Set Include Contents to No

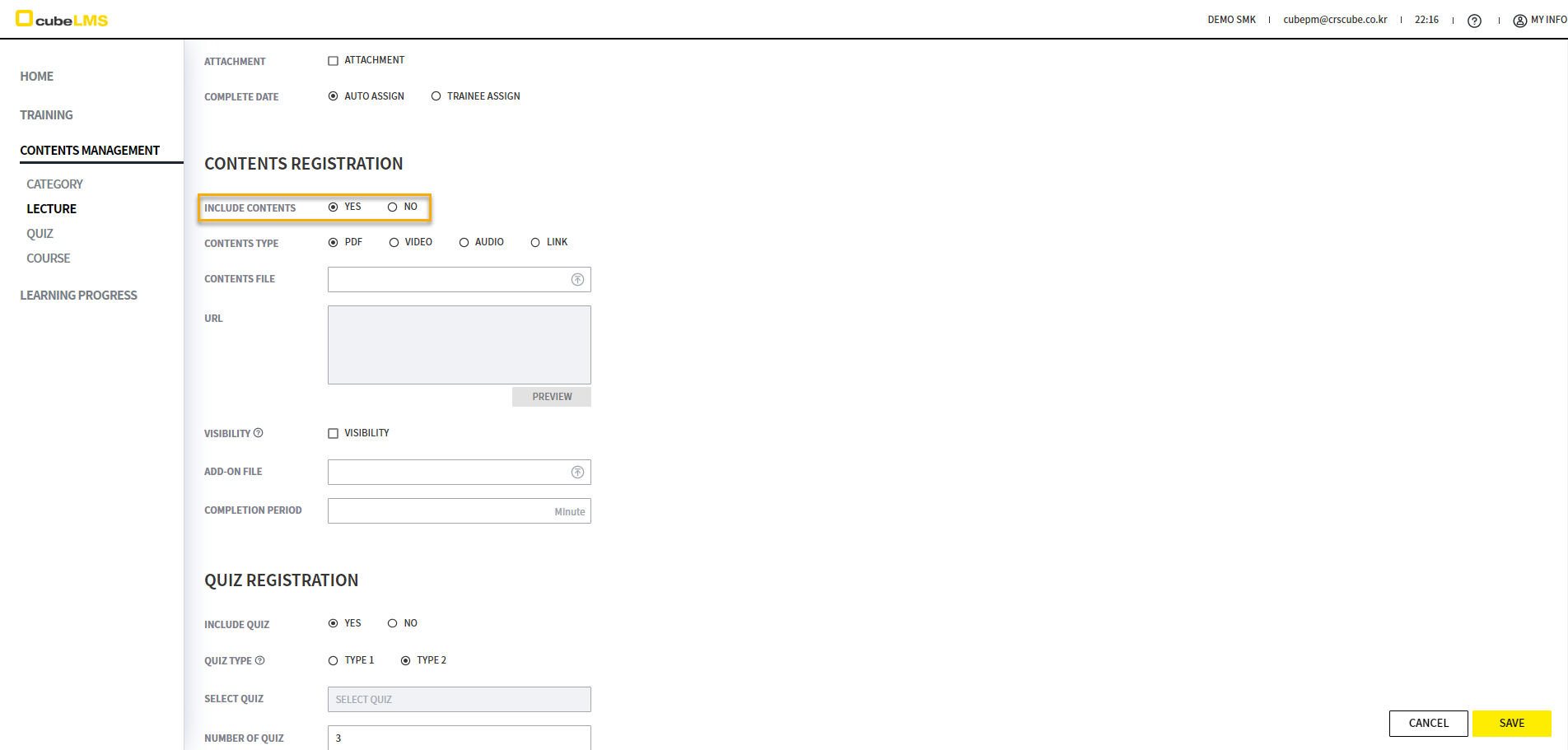393,207
